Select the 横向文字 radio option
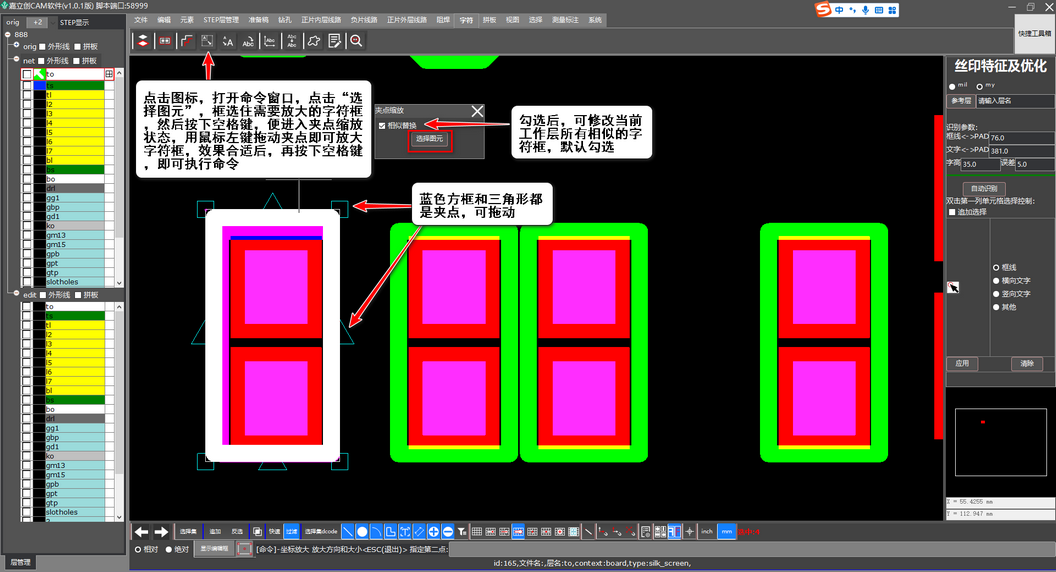The width and height of the screenshot is (1056, 572). (995, 281)
